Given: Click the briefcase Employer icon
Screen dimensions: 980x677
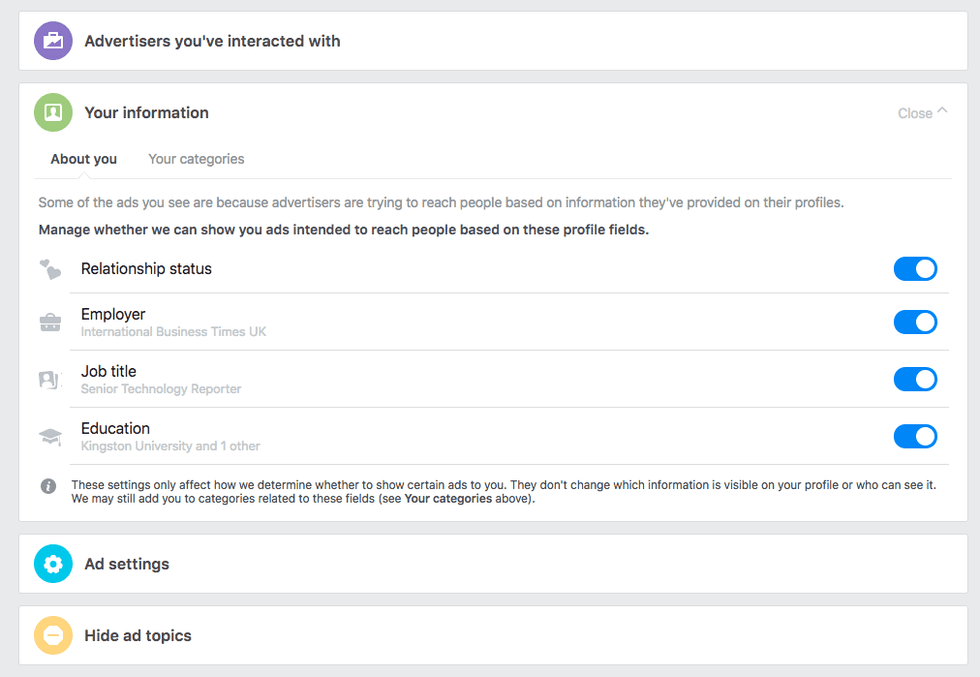Looking at the screenshot, I should coord(50,322).
